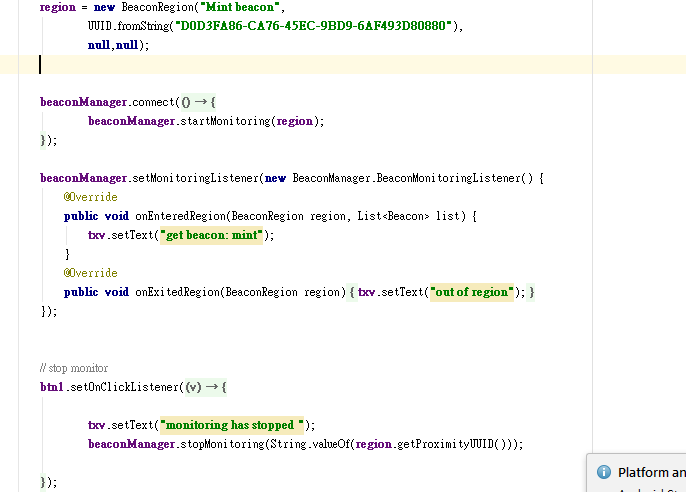Click the second @Override annotation above onExitedRegion
The image size is (686, 492).
(x=90, y=273)
